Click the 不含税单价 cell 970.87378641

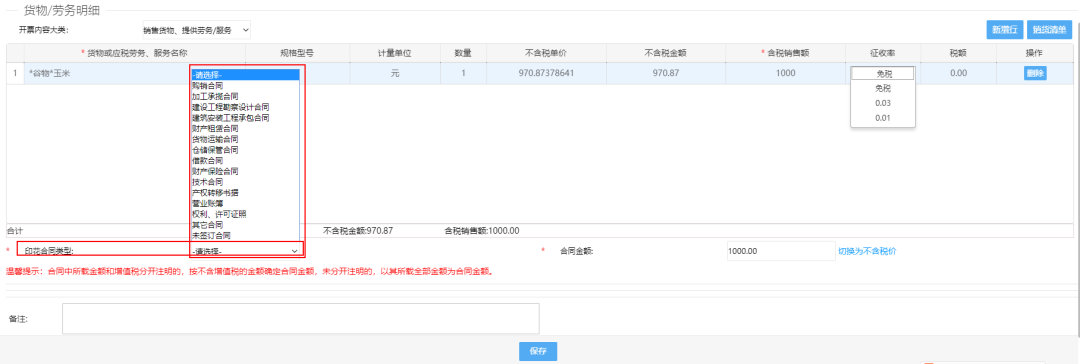tap(545, 73)
